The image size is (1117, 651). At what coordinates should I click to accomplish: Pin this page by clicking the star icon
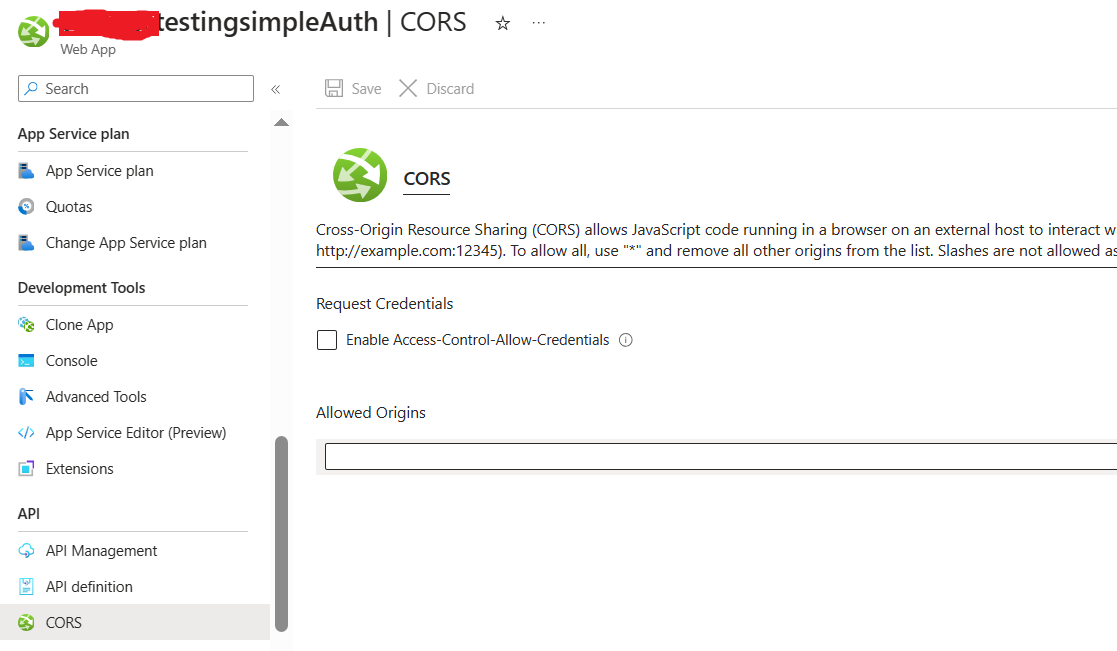coord(503,22)
